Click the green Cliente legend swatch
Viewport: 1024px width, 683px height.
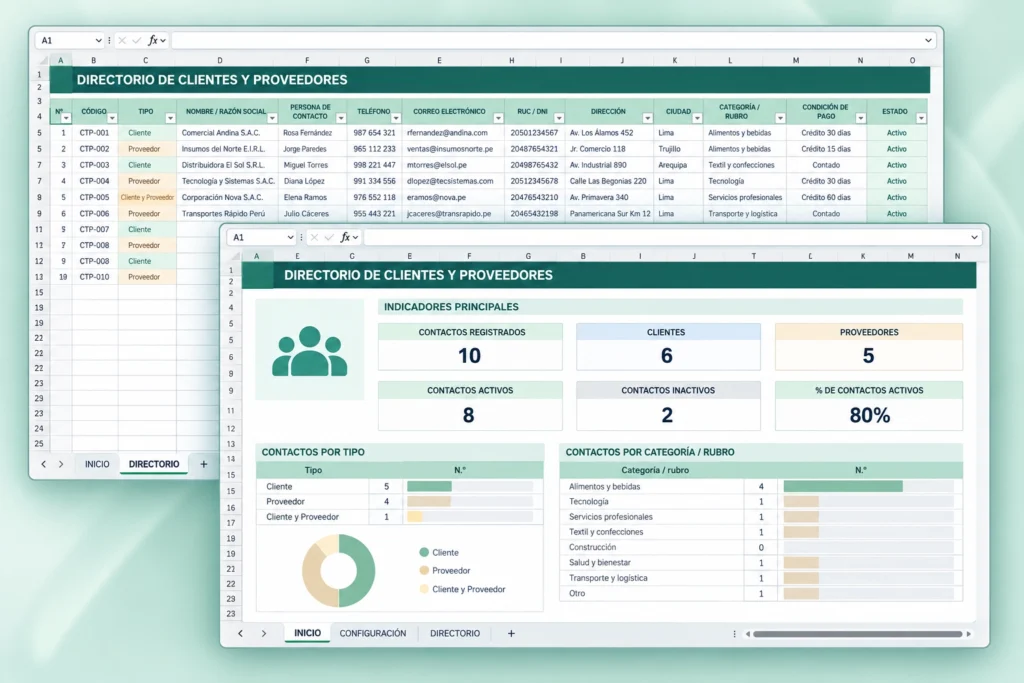click(x=424, y=552)
